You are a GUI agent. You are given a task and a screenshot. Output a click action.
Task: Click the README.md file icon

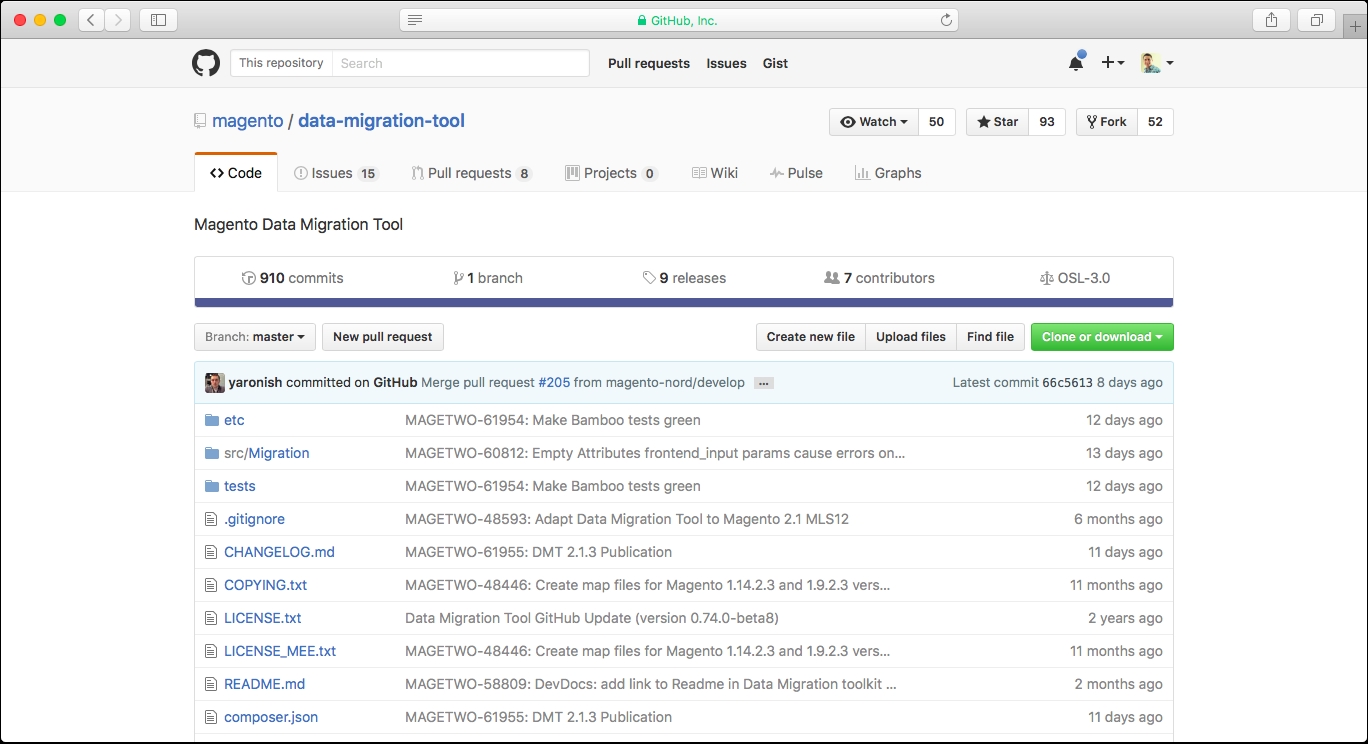(x=211, y=684)
